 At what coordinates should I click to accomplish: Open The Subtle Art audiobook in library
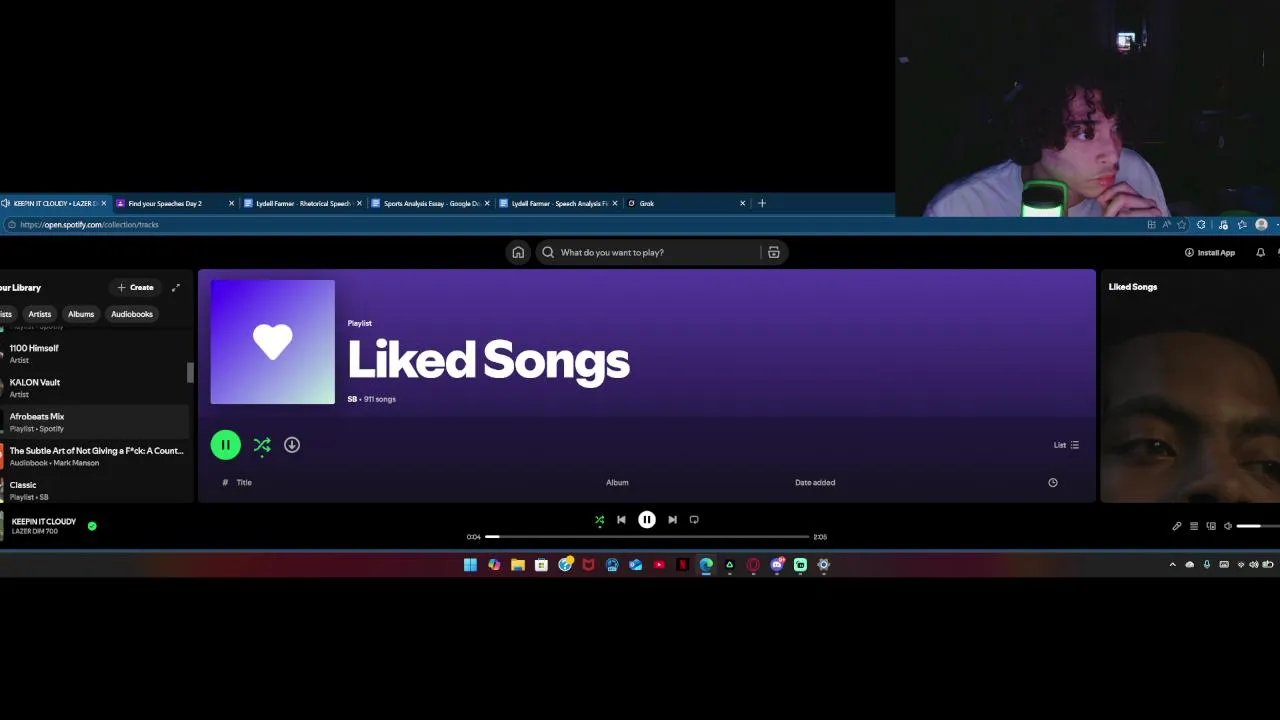(x=94, y=456)
